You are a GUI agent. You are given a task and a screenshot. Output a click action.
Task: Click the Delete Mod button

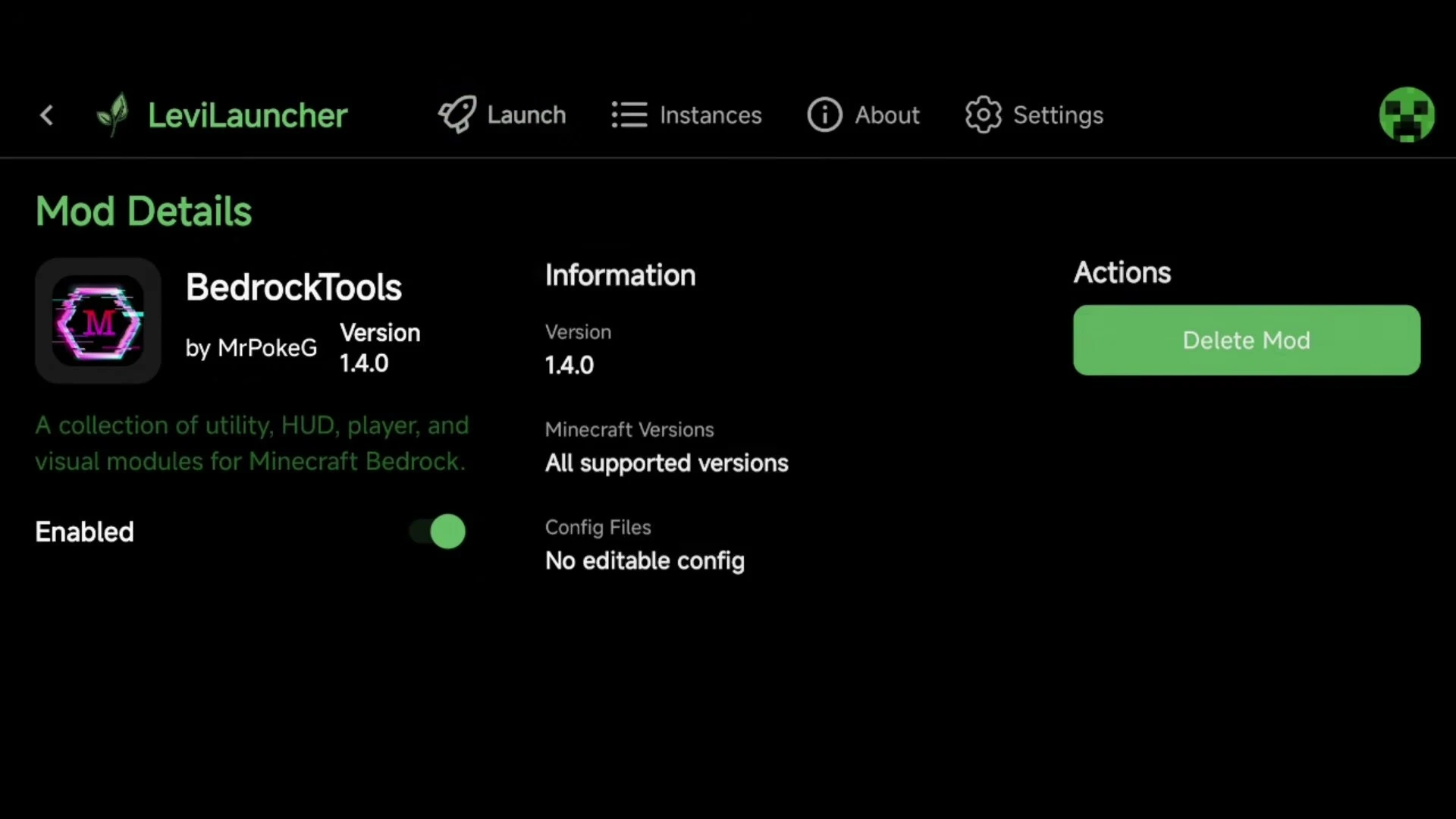(1247, 340)
